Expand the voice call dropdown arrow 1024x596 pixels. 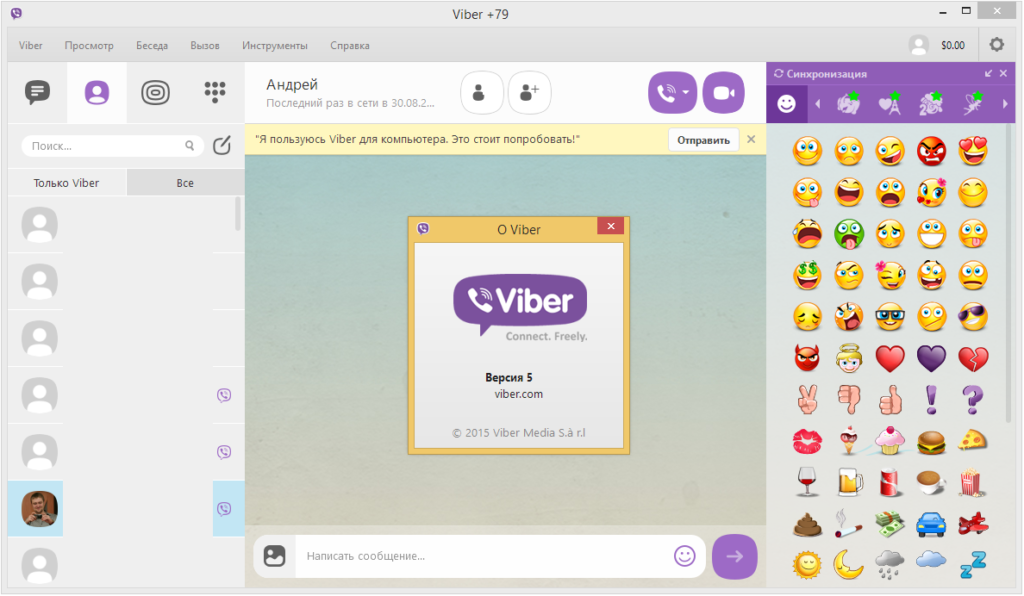(686, 94)
